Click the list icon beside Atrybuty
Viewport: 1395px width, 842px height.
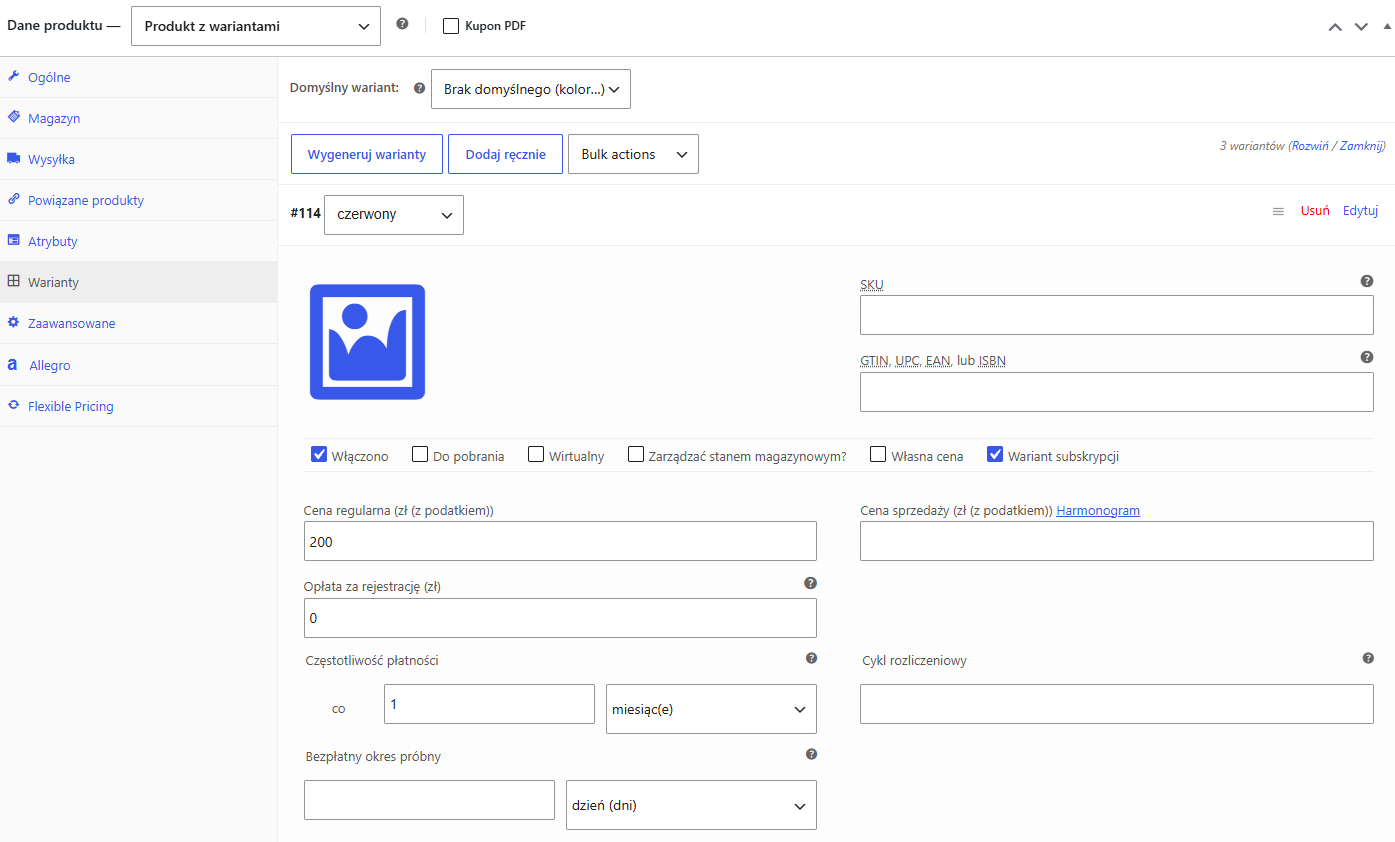coord(13,240)
